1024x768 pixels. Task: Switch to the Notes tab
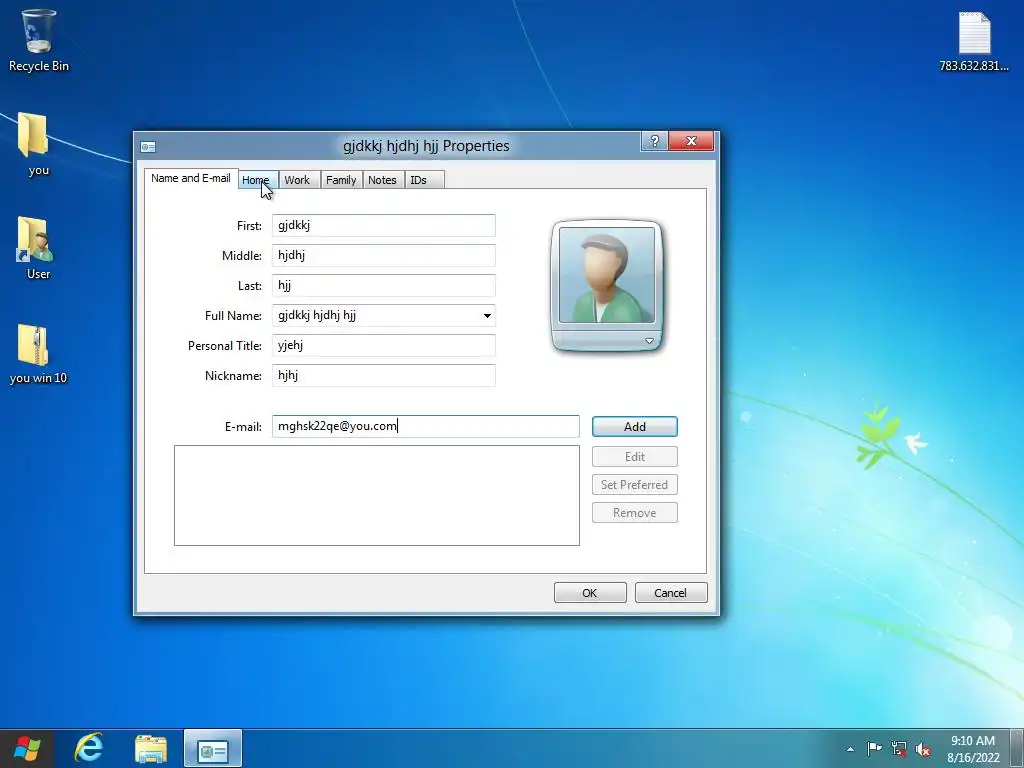[382, 180]
